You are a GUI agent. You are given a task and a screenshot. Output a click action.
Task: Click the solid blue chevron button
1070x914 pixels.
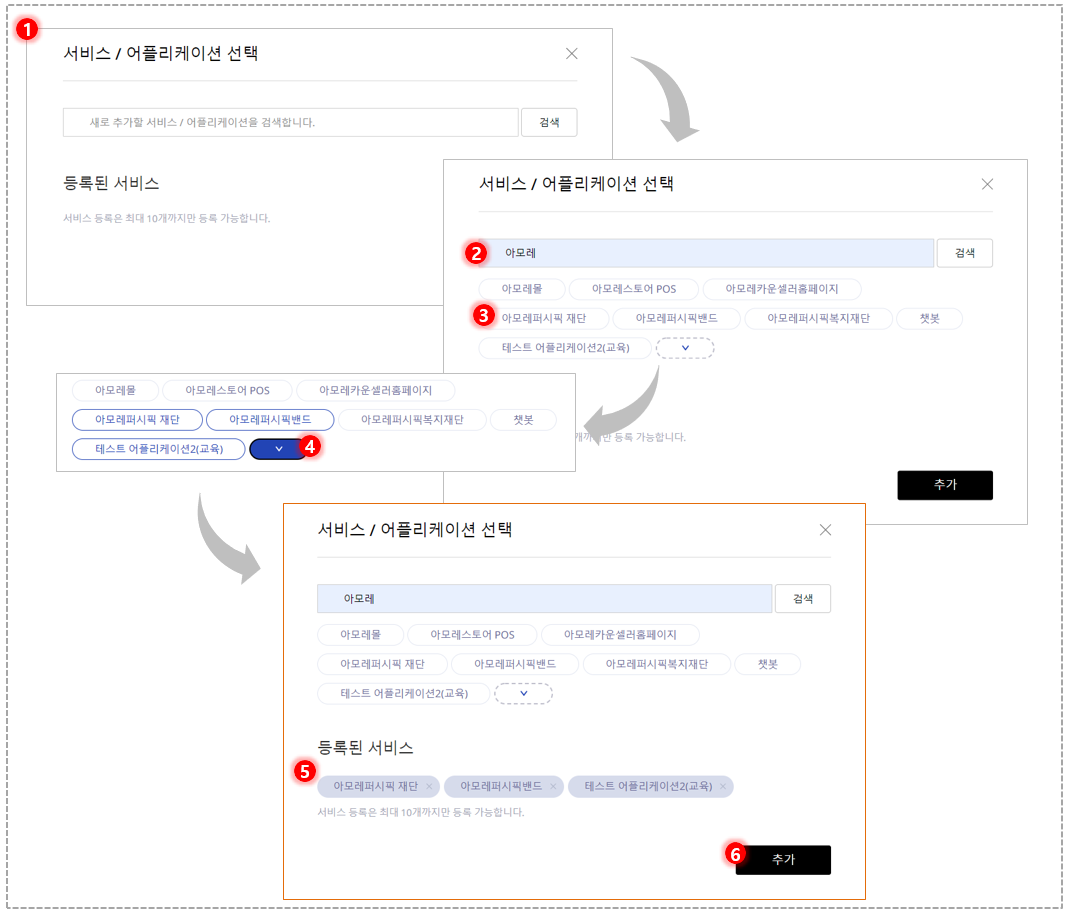278,449
